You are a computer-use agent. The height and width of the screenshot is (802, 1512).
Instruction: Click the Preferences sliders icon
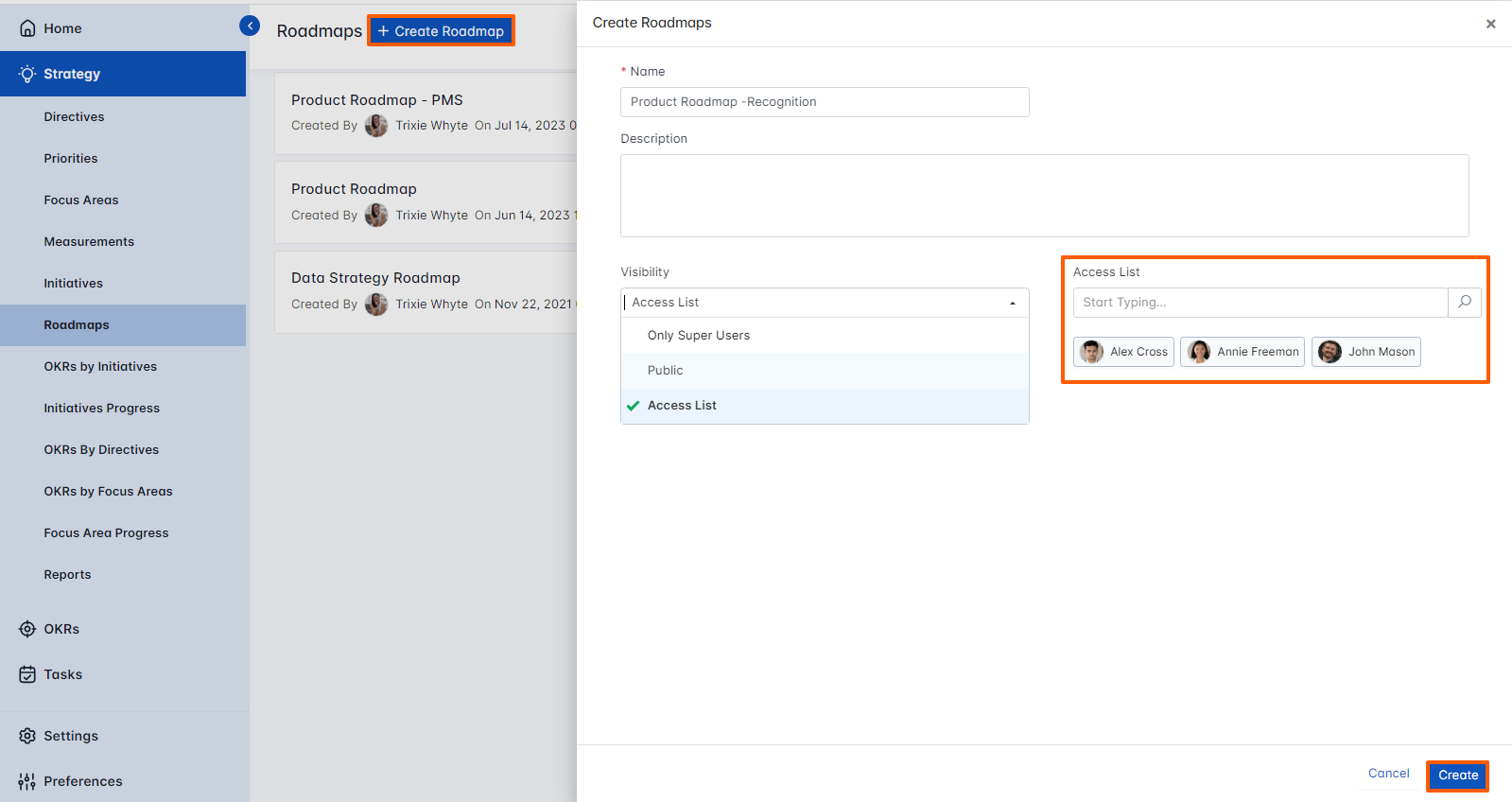pyautogui.click(x=27, y=781)
